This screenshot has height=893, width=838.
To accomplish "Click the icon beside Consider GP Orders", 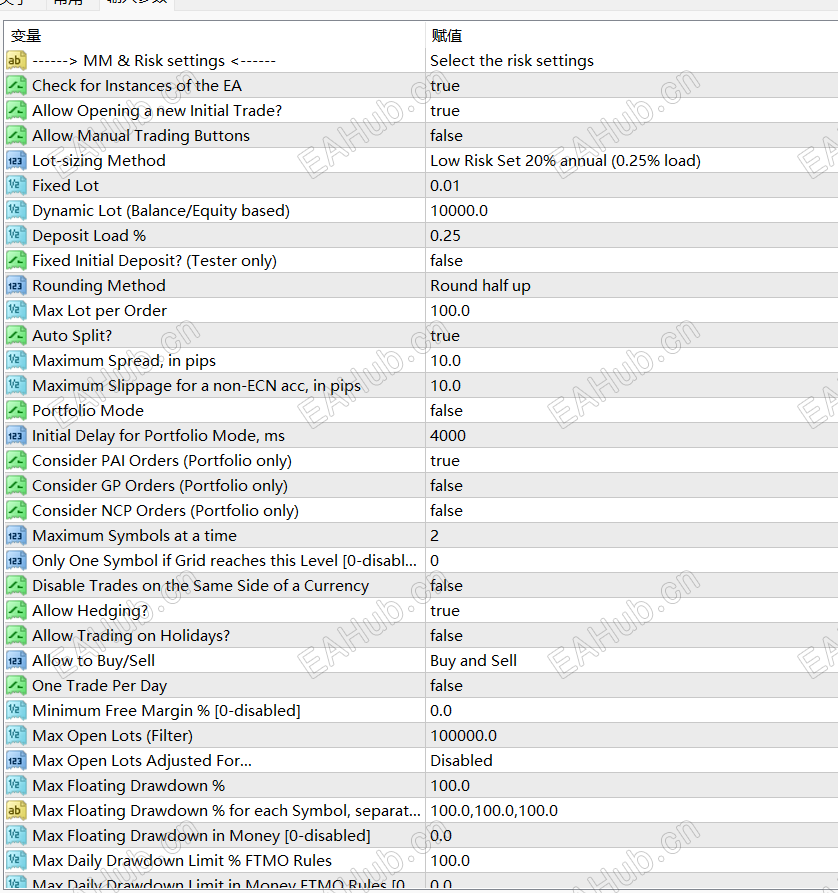I will point(16,485).
